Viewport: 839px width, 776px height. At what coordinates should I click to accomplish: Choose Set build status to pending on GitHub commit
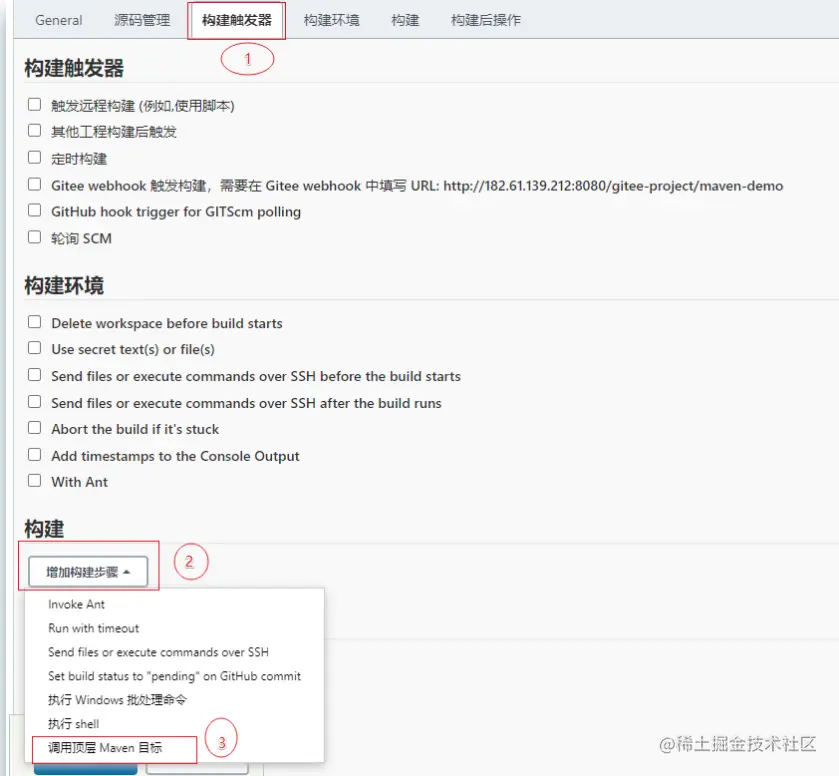174,676
